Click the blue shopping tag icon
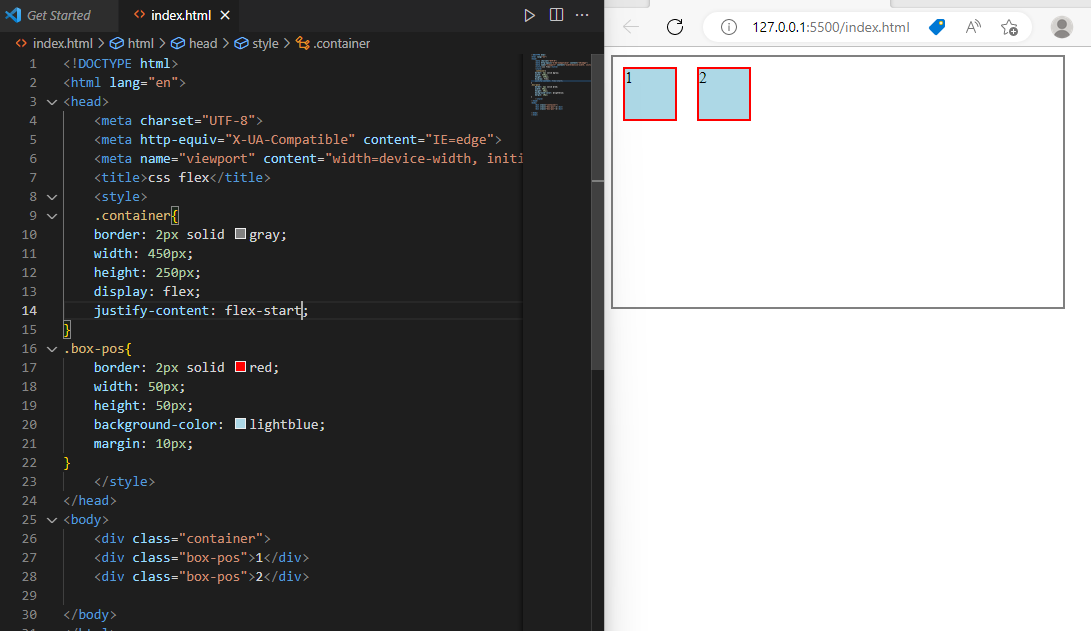 point(937,27)
